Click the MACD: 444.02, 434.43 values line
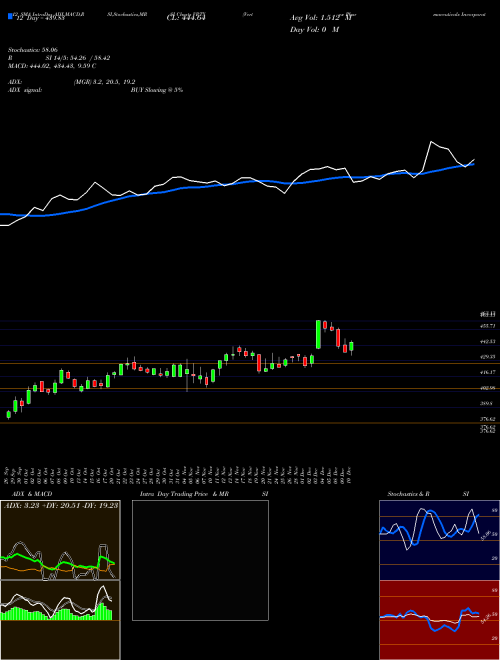Viewport: 500px width, 660px height. [x=52, y=66]
